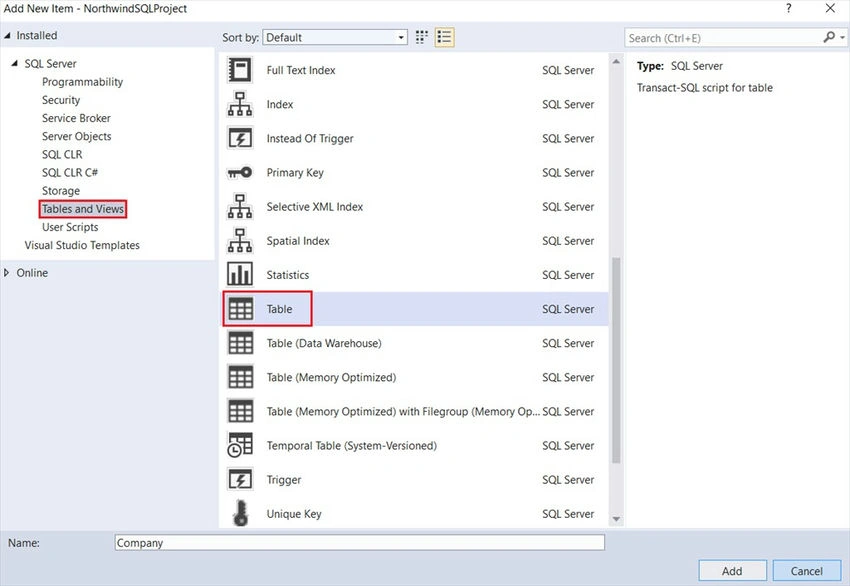
Task: Open the help question mark
Action: (x=789, y=8)
